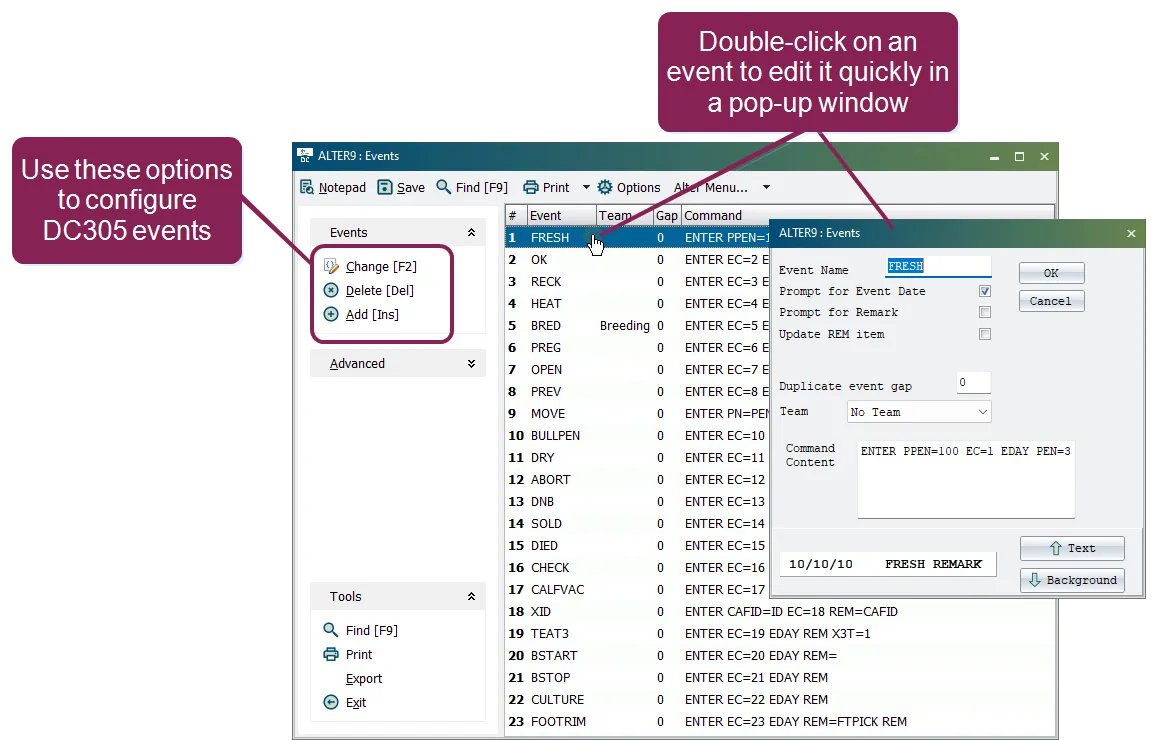Select the PREG event row
The width and height of the screenshot is (1158, 740).
click(x=637, y=348)
